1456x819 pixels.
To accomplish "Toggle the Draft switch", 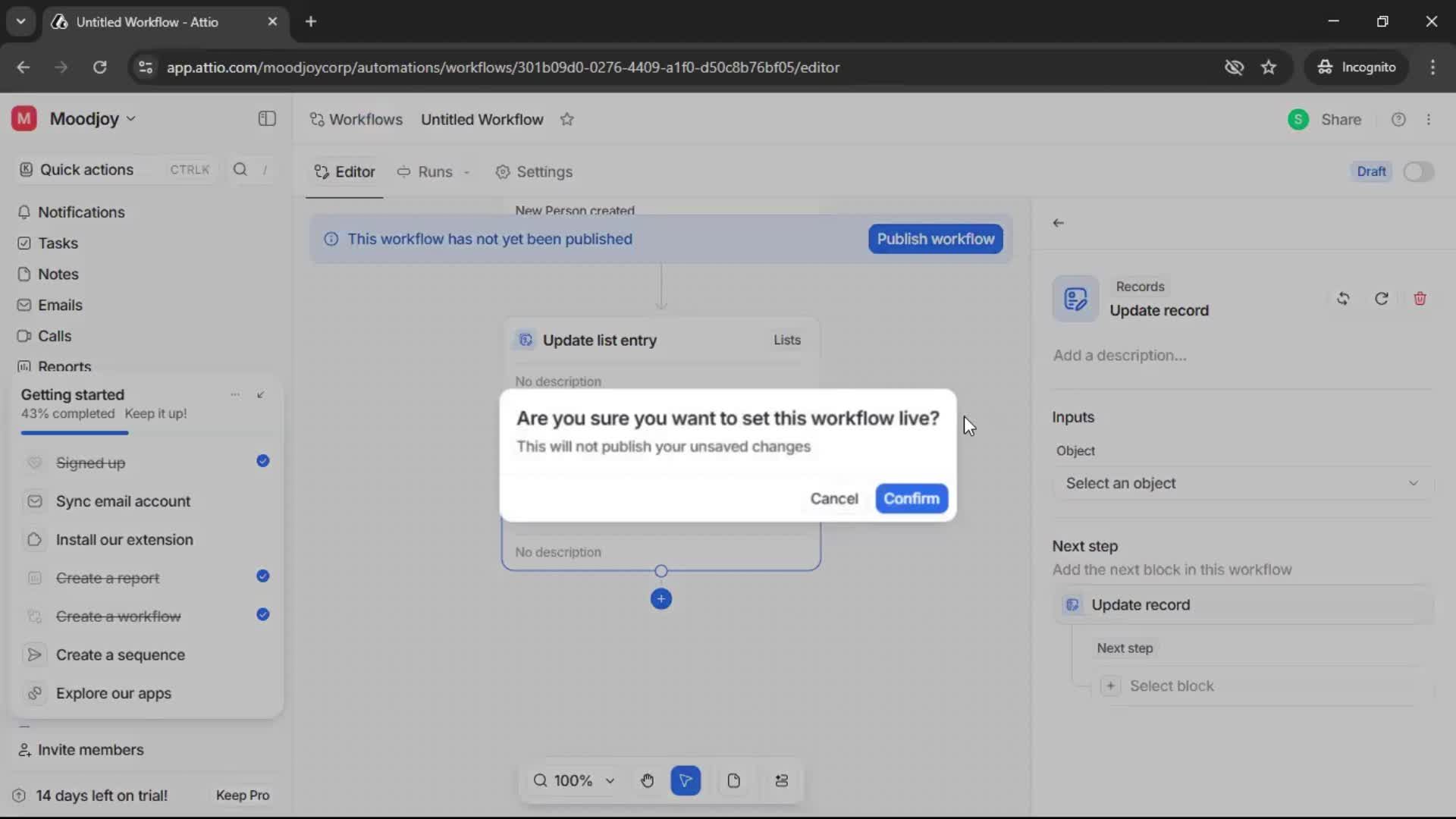I will point(1418,171).
